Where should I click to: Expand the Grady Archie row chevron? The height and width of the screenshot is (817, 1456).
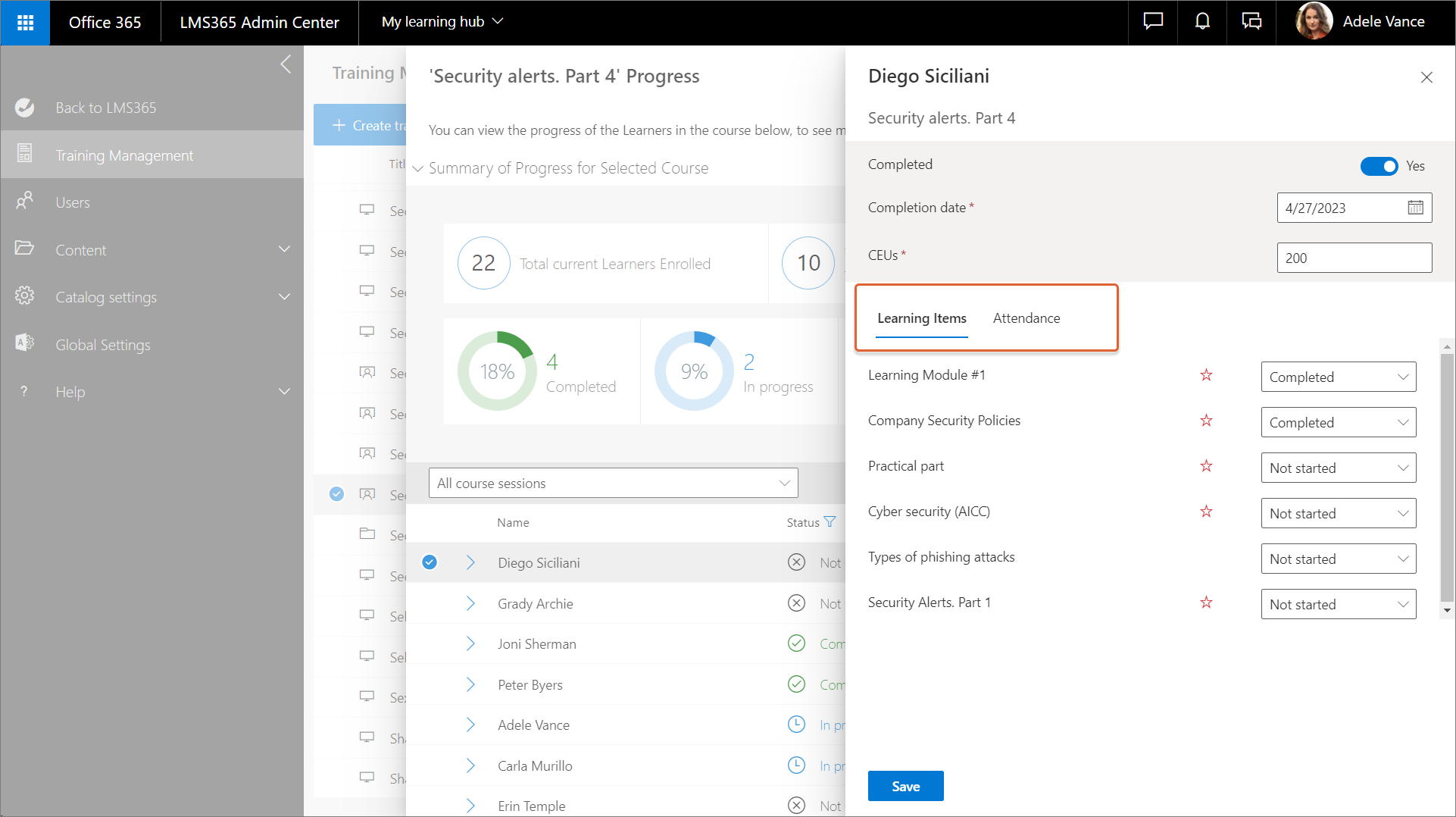[470, 603]
